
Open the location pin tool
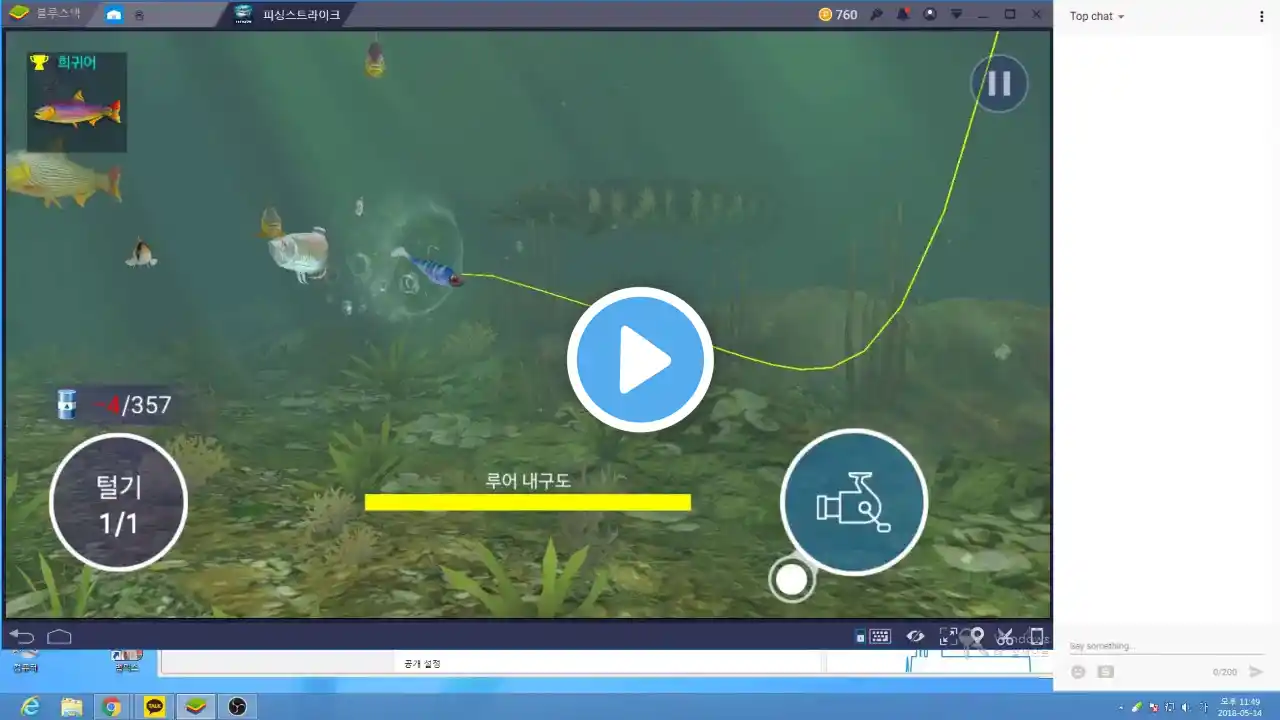tap(977, 636)
